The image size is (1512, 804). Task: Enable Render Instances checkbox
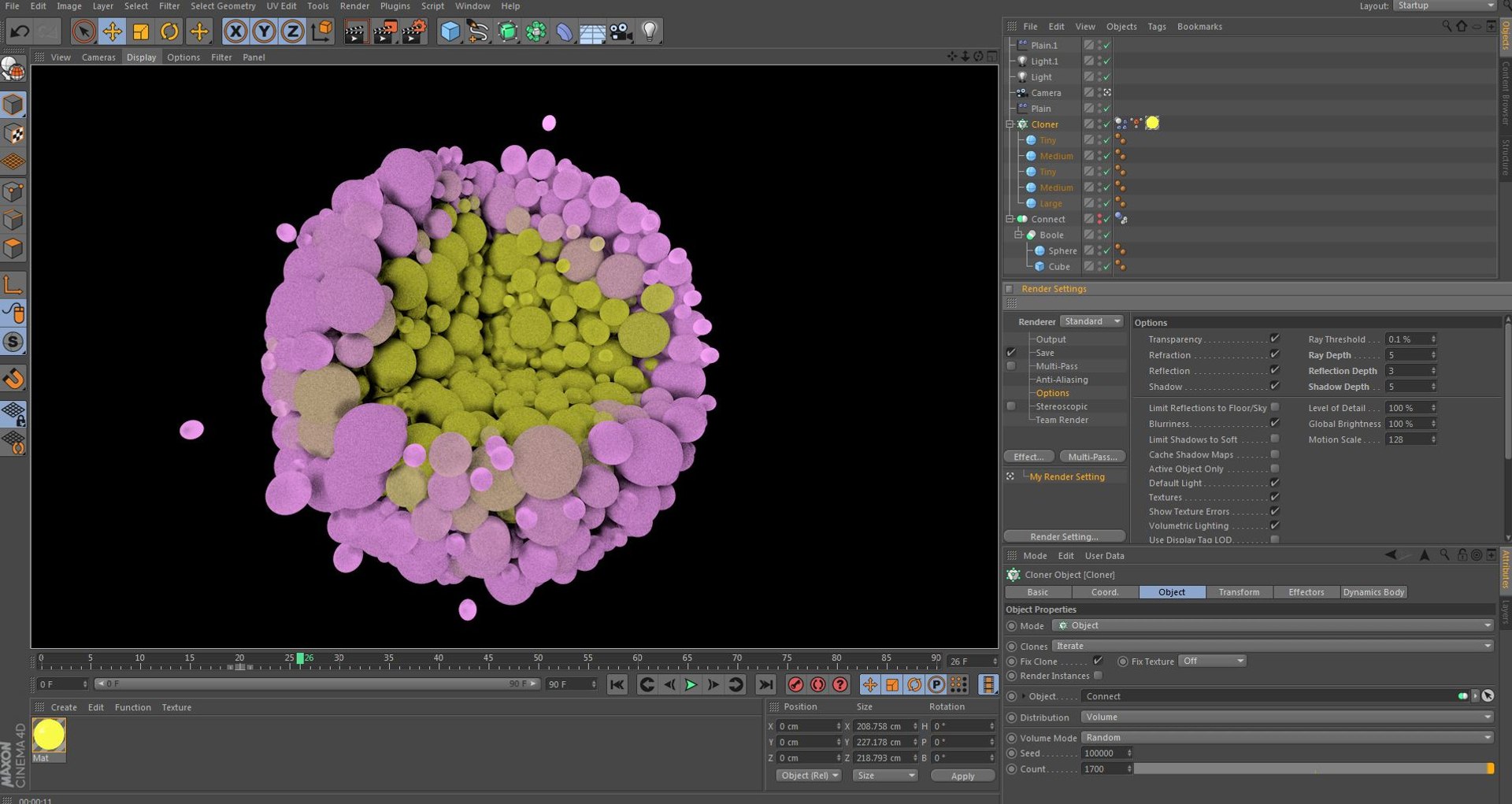point(1098,675)
